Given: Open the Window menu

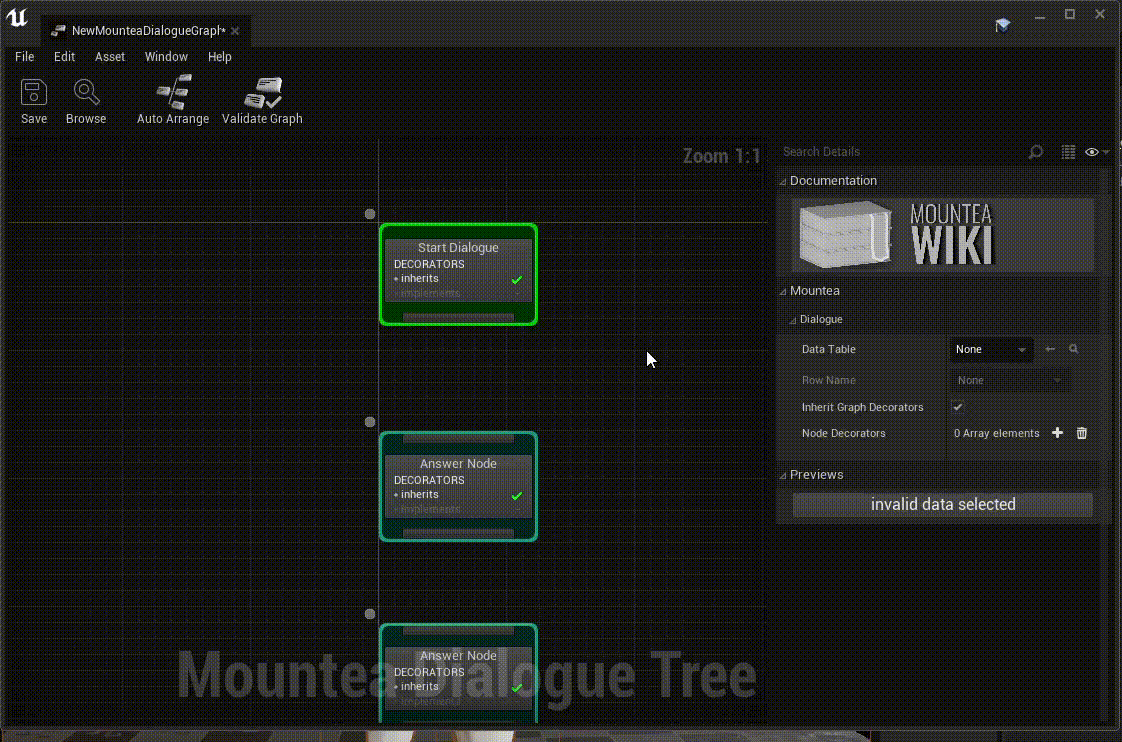Looking at the screenshot, I should coord(166,57).
